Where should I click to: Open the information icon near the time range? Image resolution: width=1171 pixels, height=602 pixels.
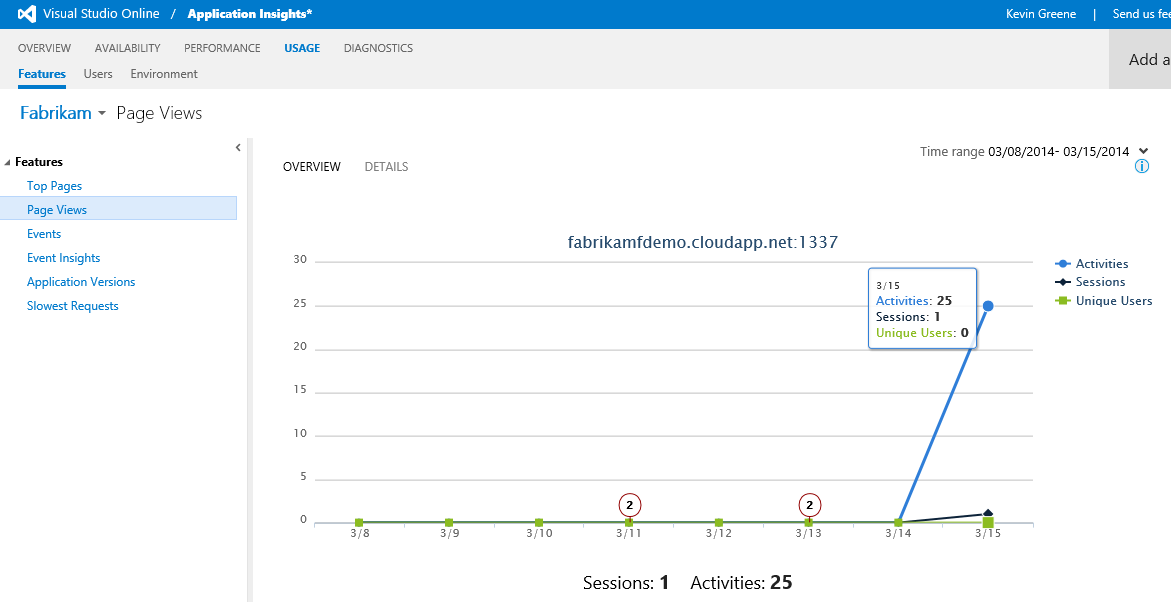click(1141, 166)
